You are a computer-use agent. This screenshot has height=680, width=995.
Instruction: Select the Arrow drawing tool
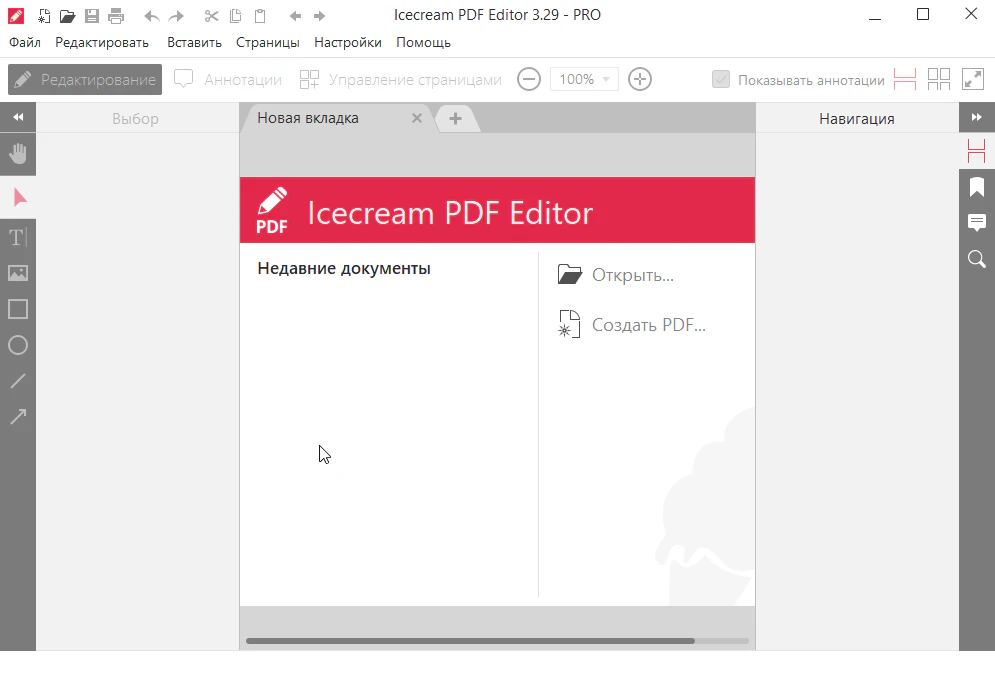(18, 417)
